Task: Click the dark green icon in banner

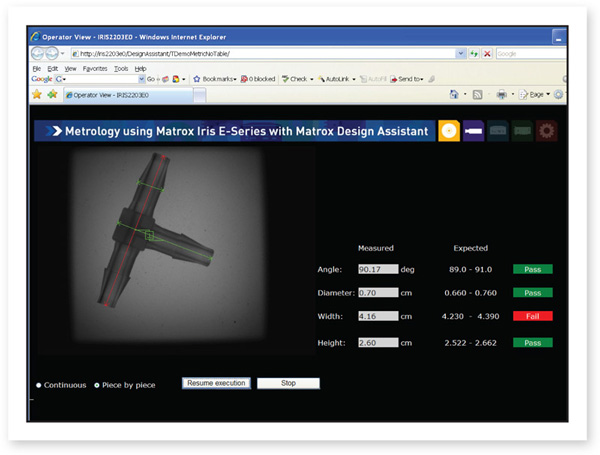Action: 522,131
